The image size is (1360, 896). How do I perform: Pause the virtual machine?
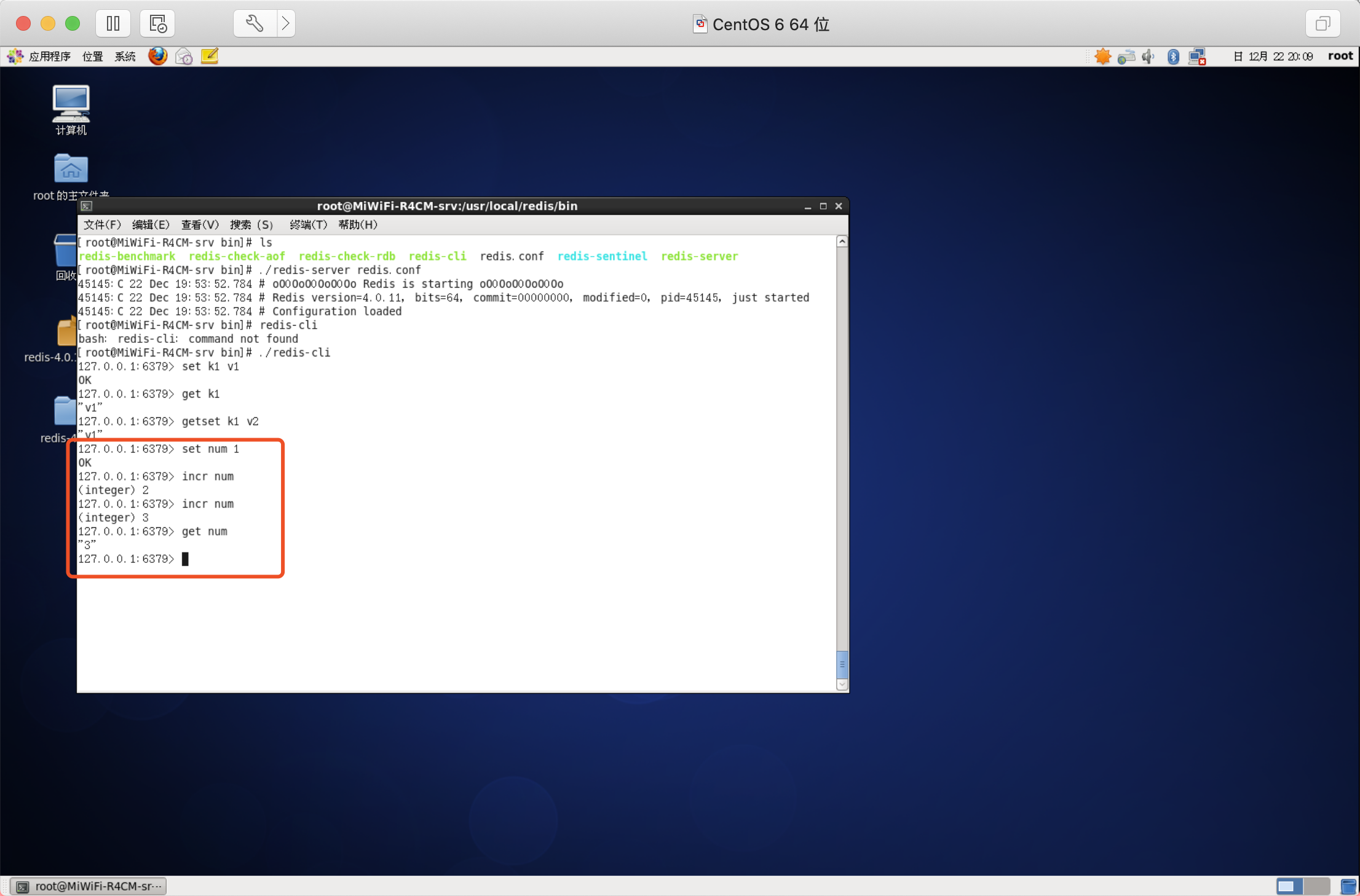coord(113,24)
